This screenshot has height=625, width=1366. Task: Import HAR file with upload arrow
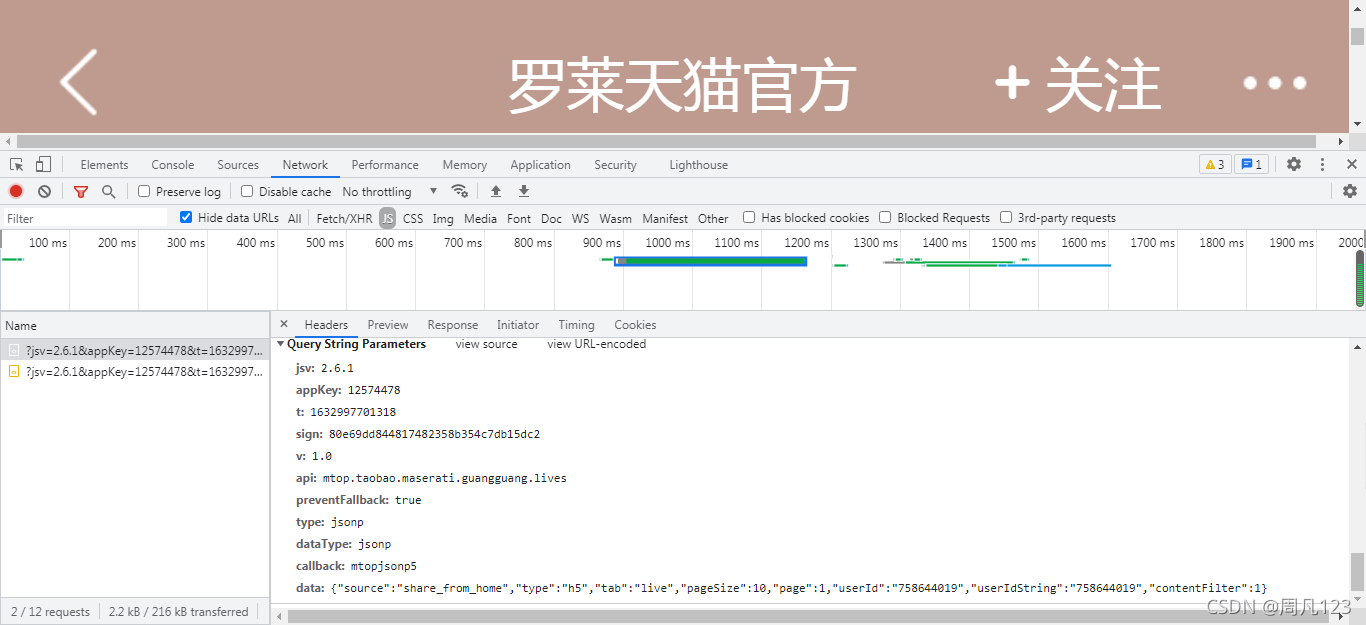point(495,191)
